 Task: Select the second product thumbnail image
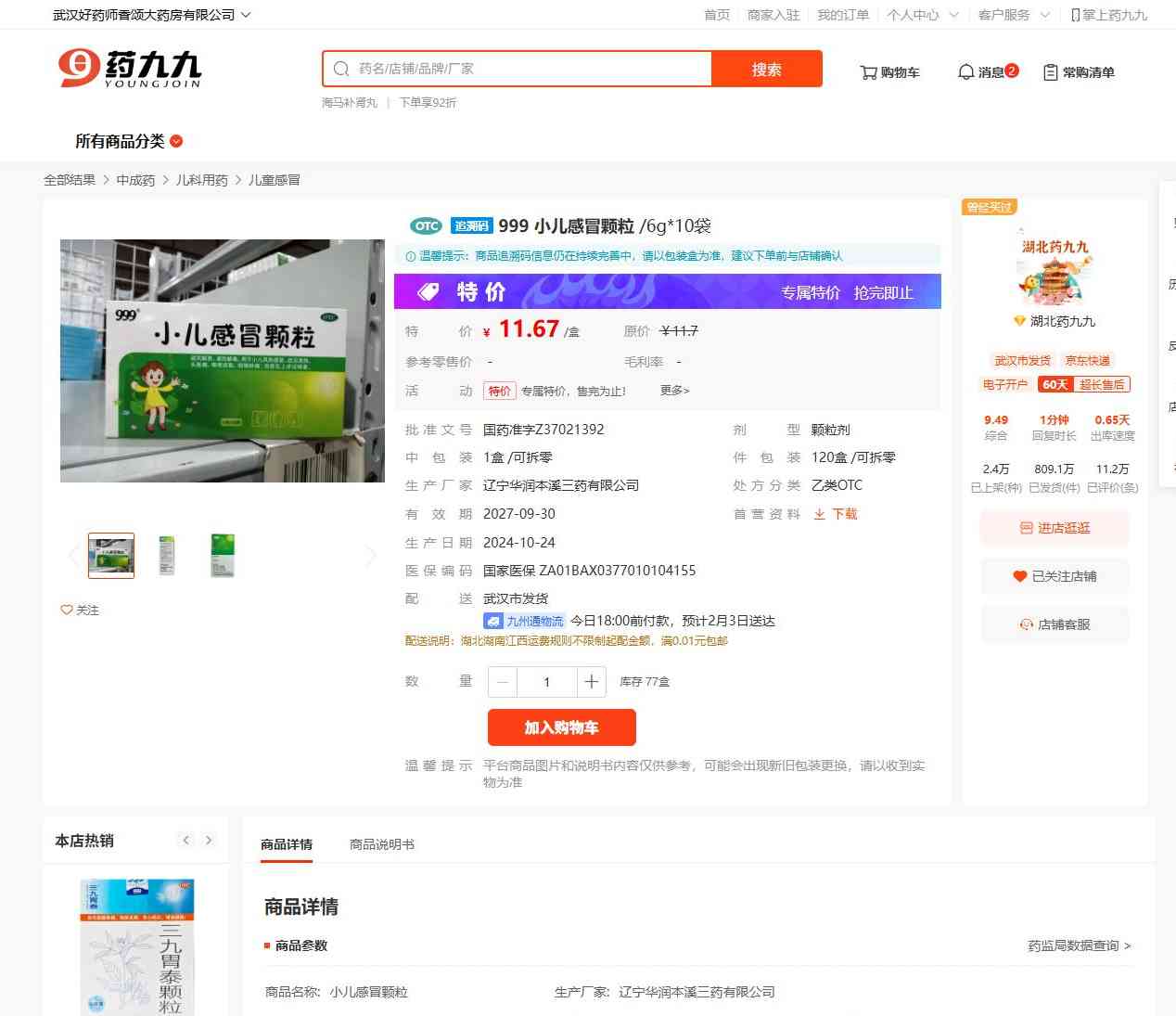(167, 556)
